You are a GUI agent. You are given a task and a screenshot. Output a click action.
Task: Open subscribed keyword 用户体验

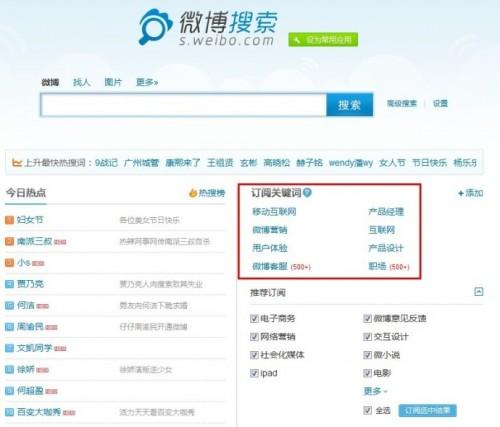point(270,248)
